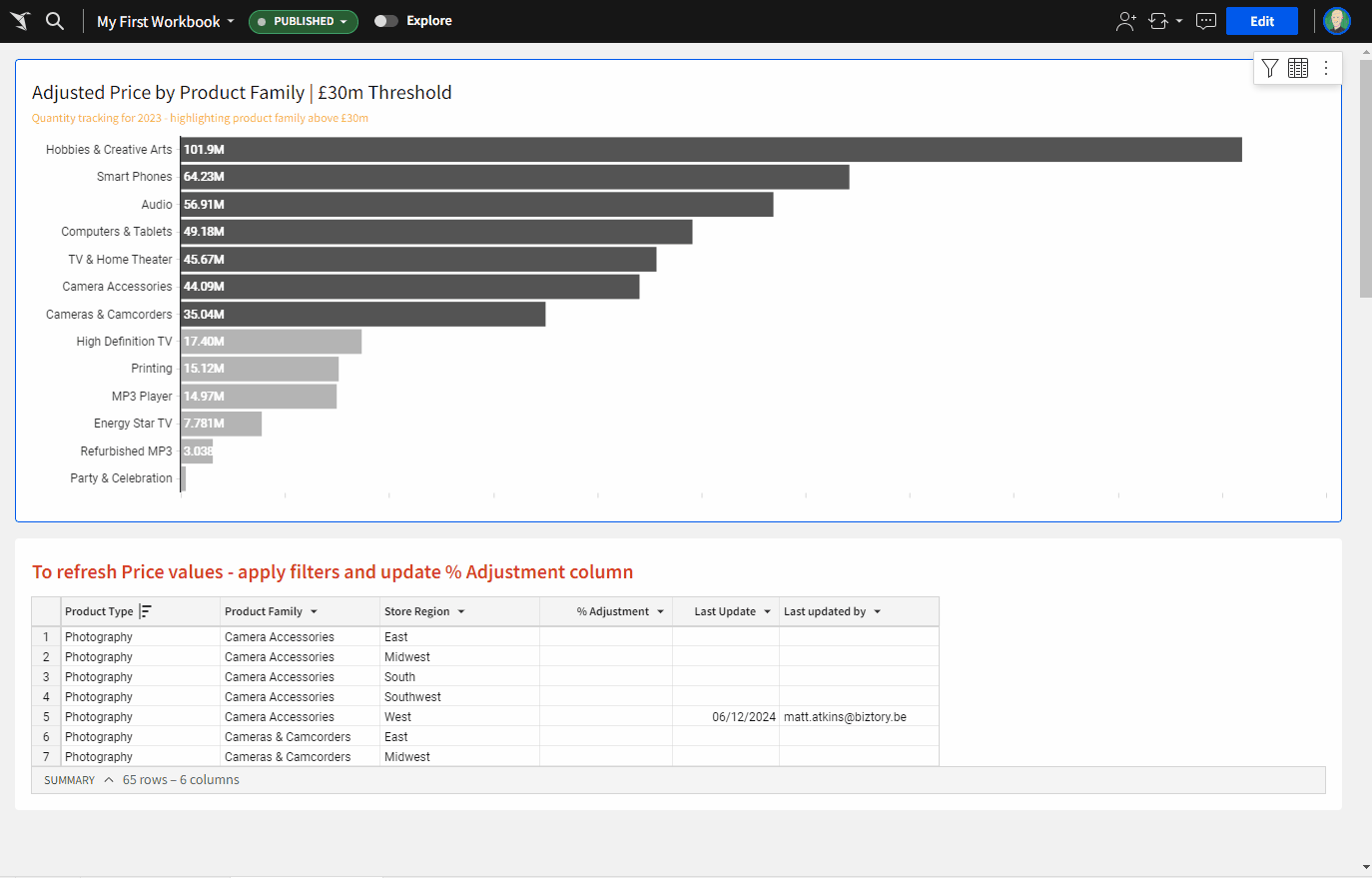Select the Southwest Store Region cell
This screenshot has height=878, width=1372.
click(459, 697)
